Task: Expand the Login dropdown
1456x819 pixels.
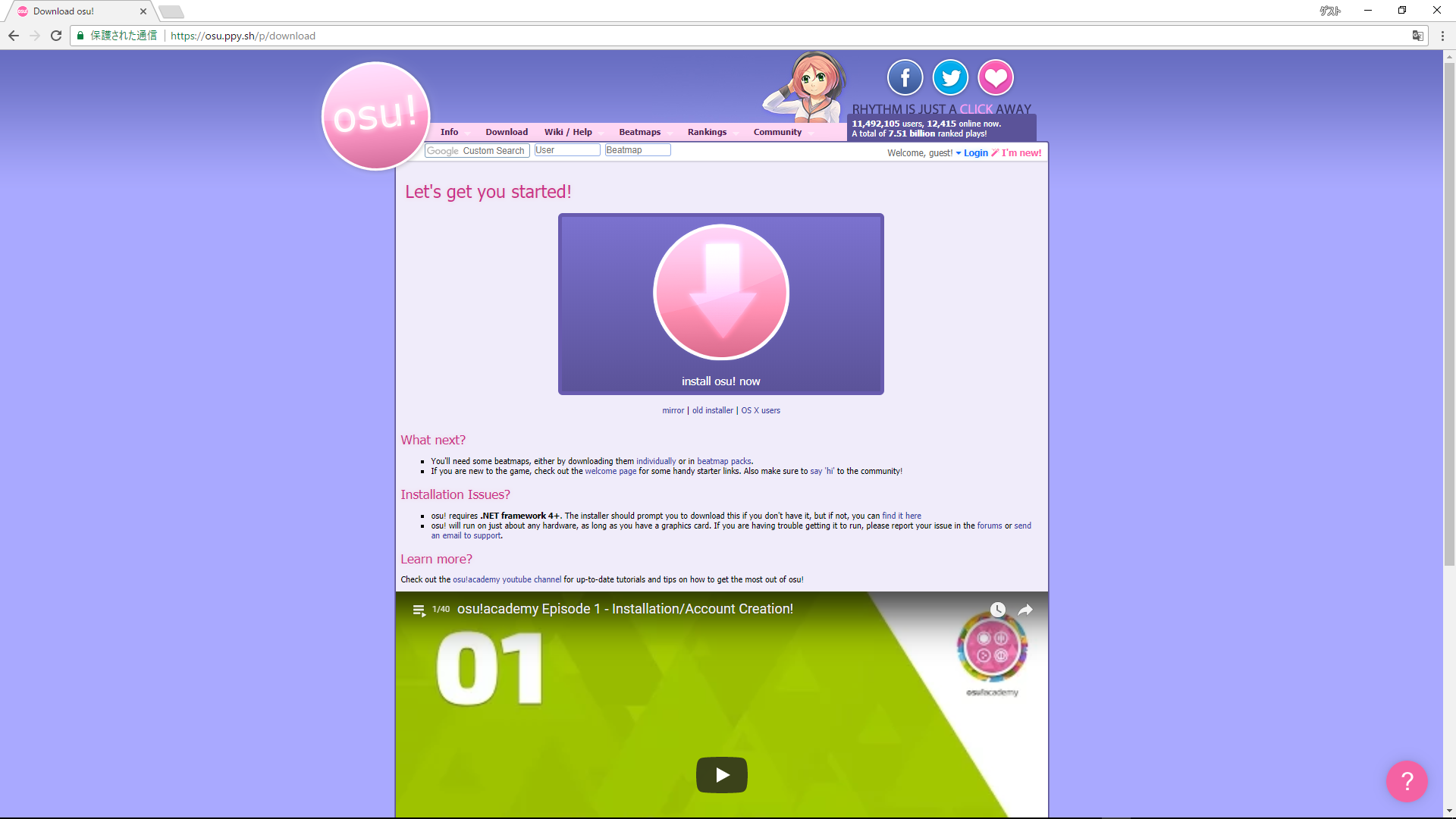Action: [972, 153]
